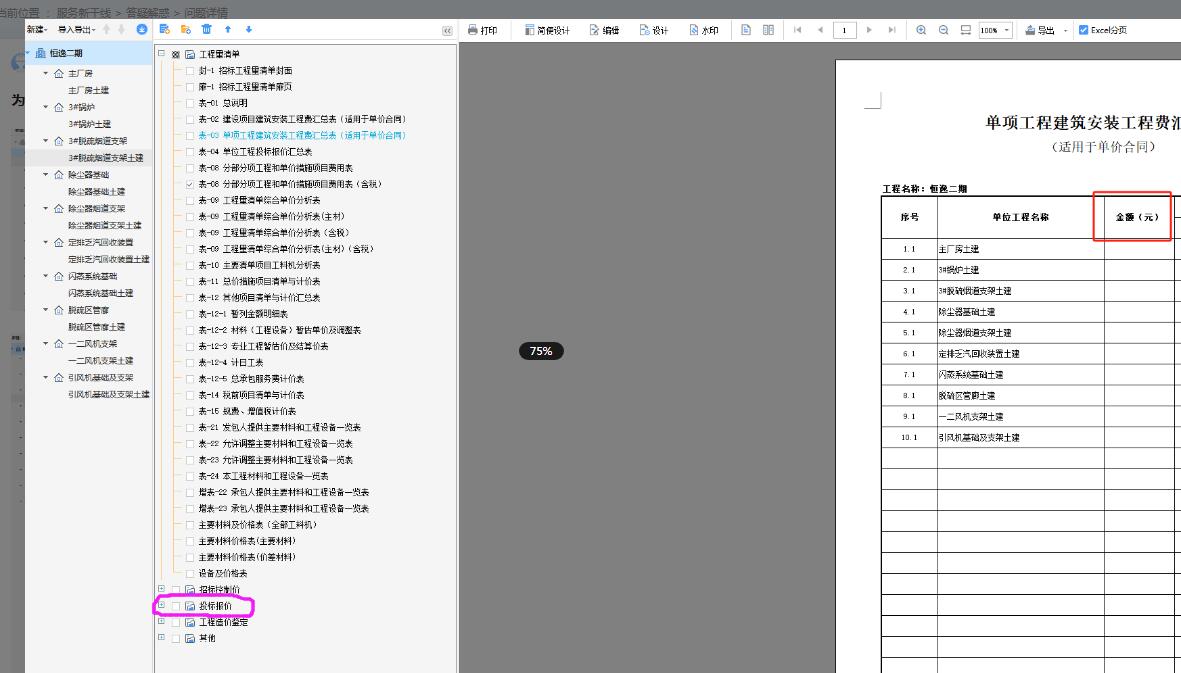The width and height of the screenshot is (1181, 673).
Task: Open the 导出 export dropdown arrow
Action: click(x=1065, y=31)
